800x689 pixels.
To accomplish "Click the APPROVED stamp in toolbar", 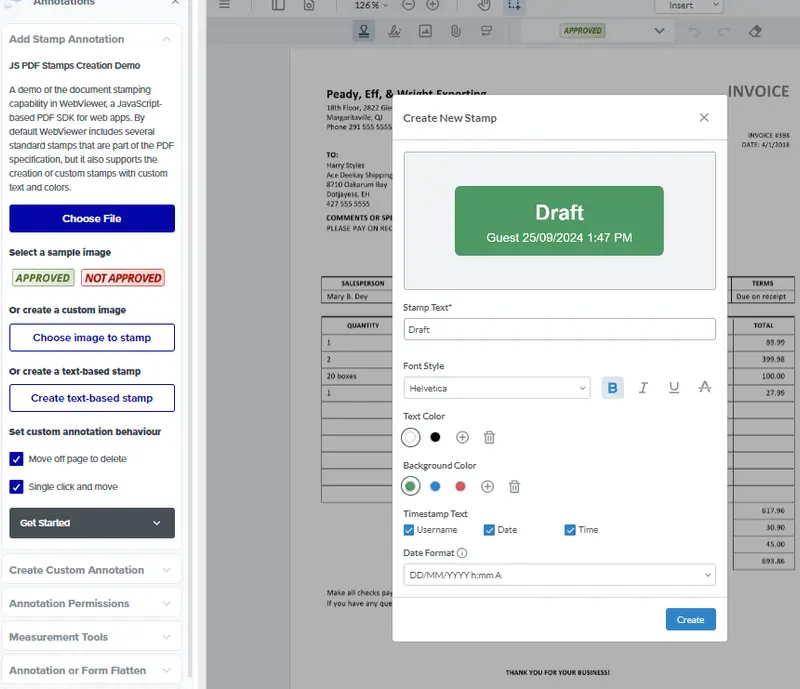I will [583, 31].
